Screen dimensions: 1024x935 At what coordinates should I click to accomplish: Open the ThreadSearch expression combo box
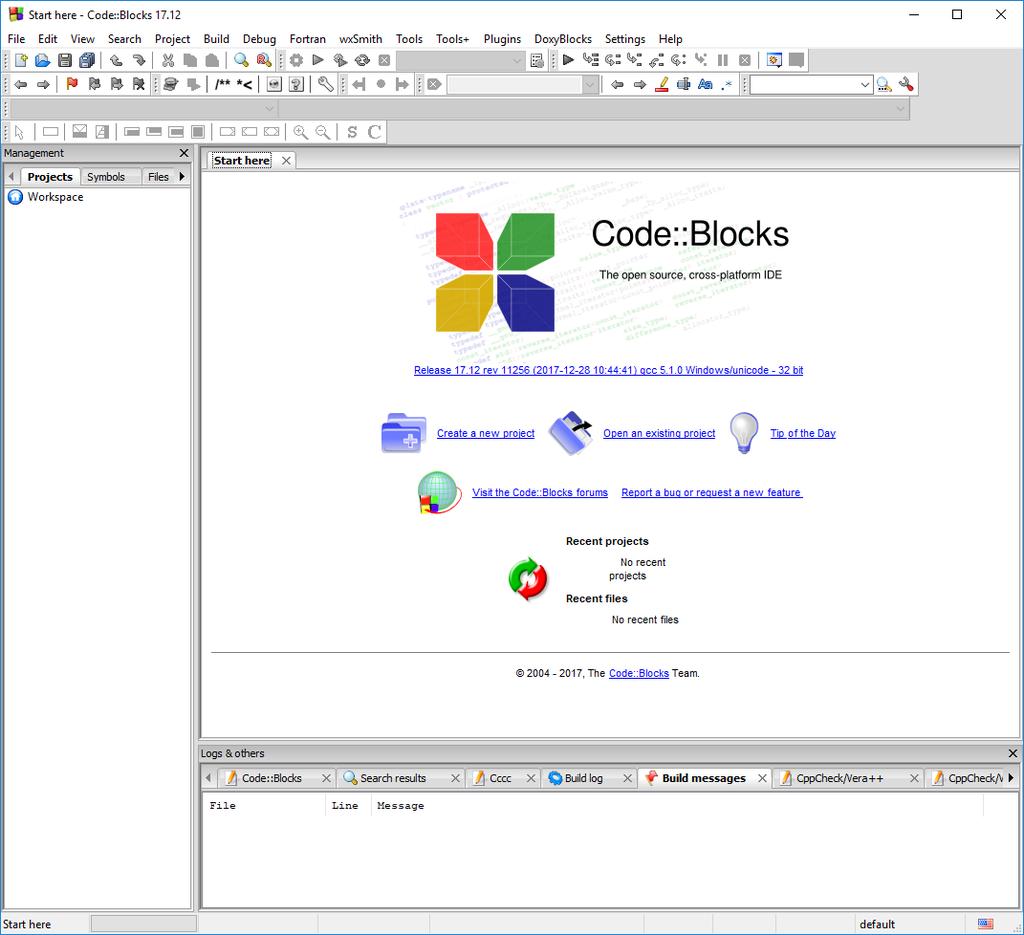pyautogui.click(x=810, y=85)
